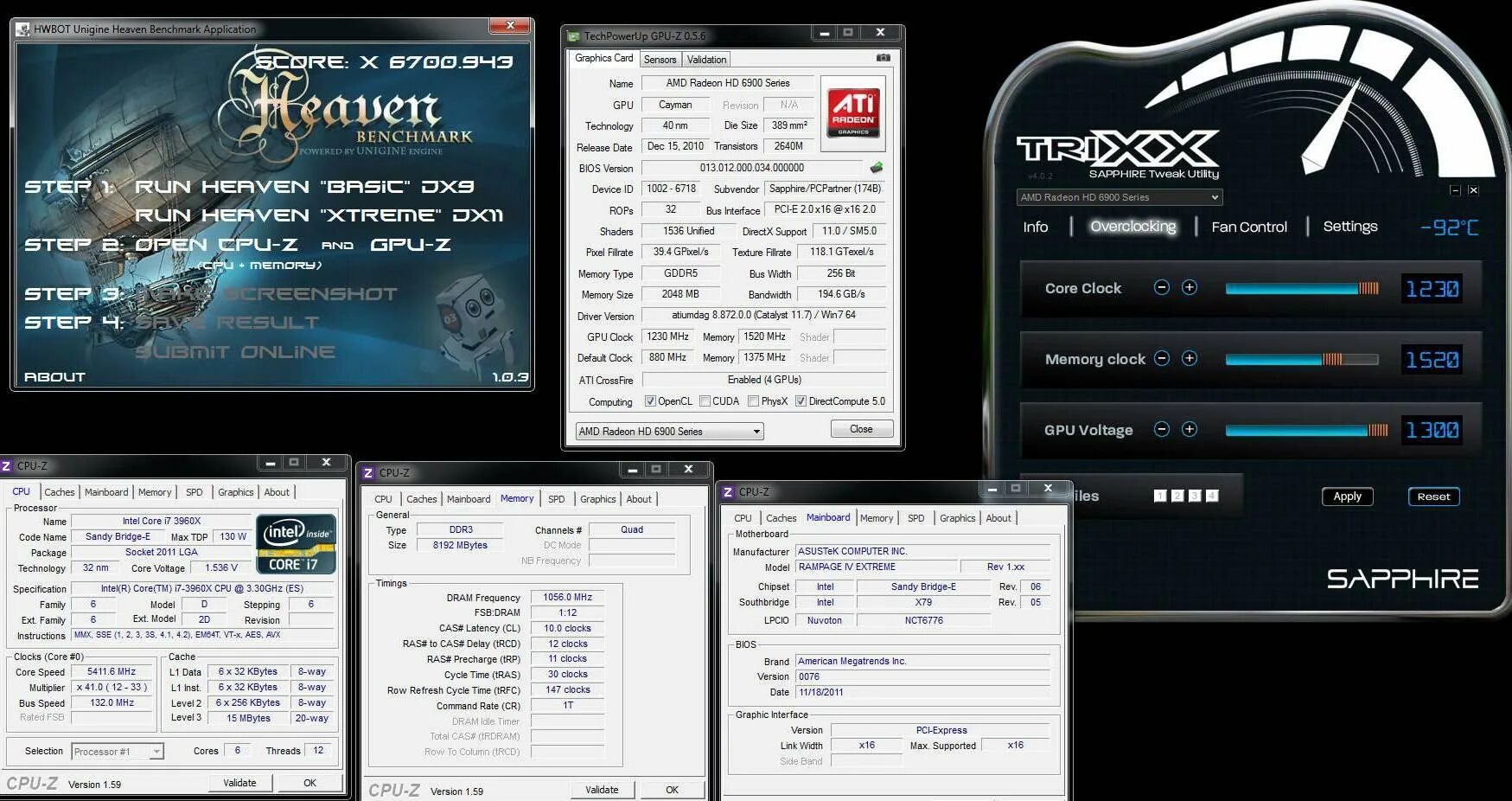The height and width of the screenshot is (801, 1512).
Task: Select TRIXX profile slot 4
Action: pos(1212,496)
